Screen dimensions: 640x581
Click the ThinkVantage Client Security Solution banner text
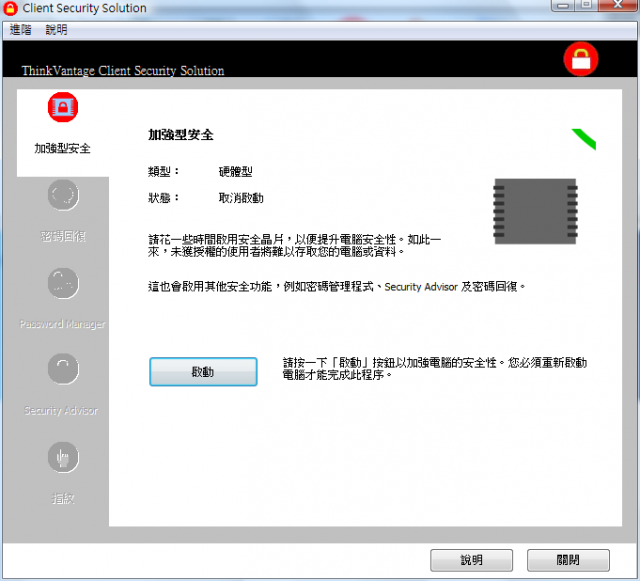coord(123,71)
